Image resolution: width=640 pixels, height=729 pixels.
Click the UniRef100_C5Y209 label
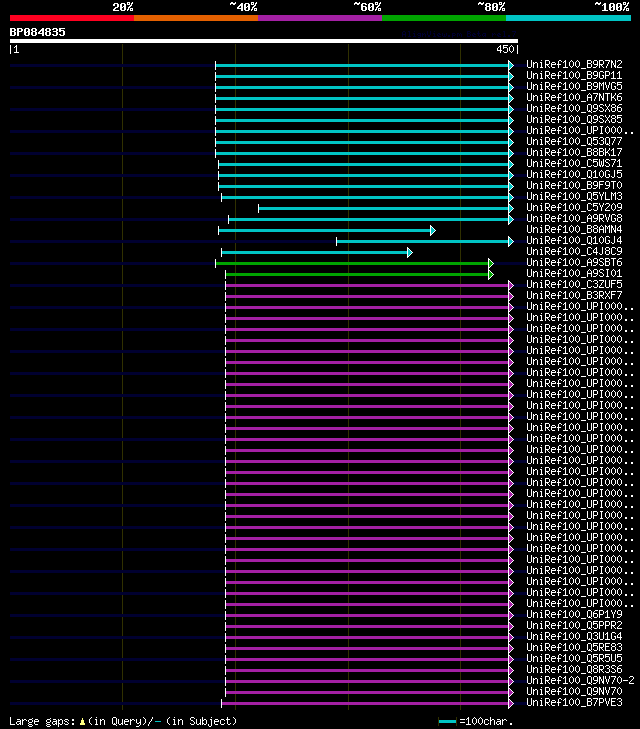(x=574, y=207)
